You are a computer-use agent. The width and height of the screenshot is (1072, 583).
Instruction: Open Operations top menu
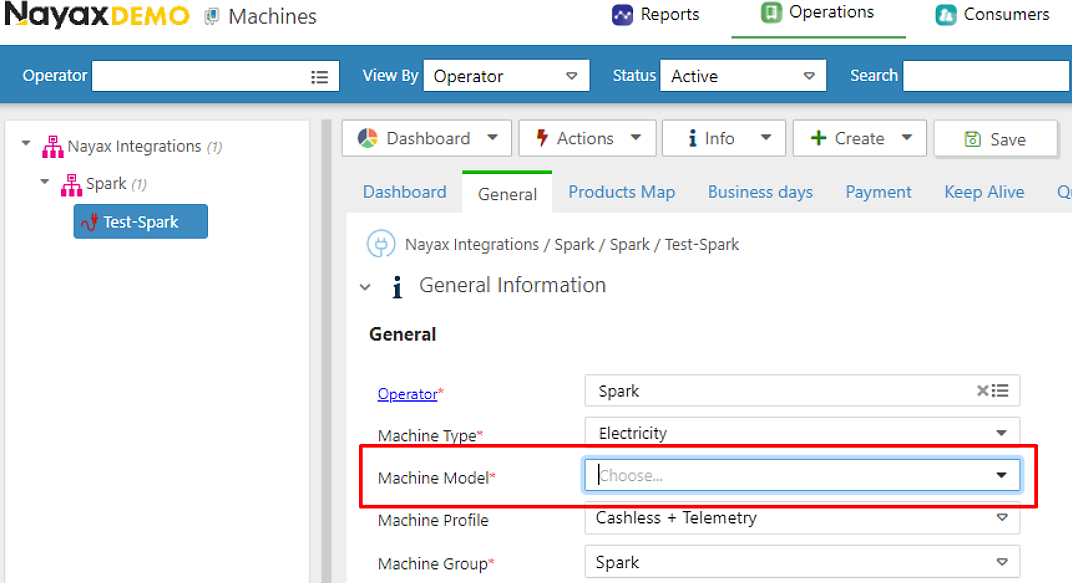[x=818, y=13]
